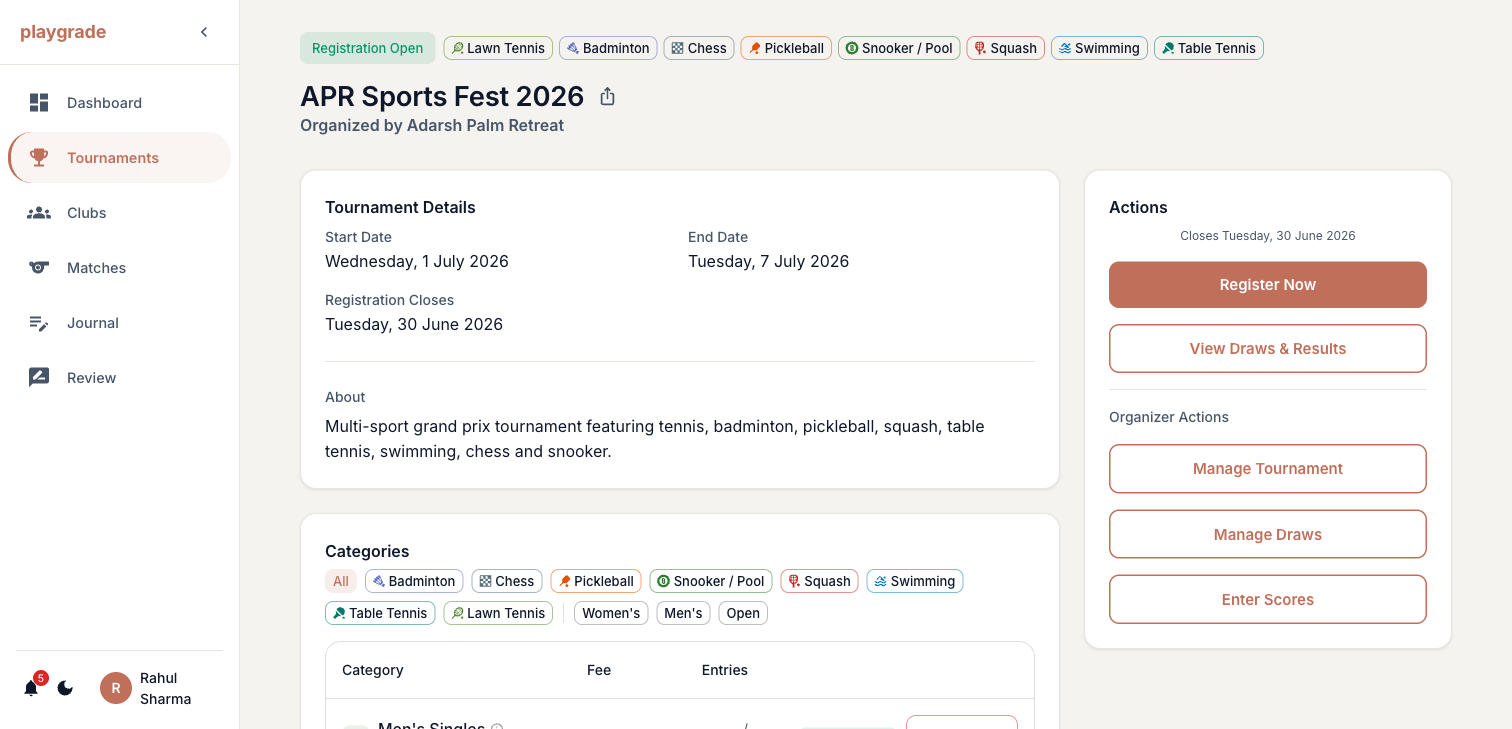The image size is (1512, 729).
Task: Toggle dark mode moon icon
Action: coord(65,688)
